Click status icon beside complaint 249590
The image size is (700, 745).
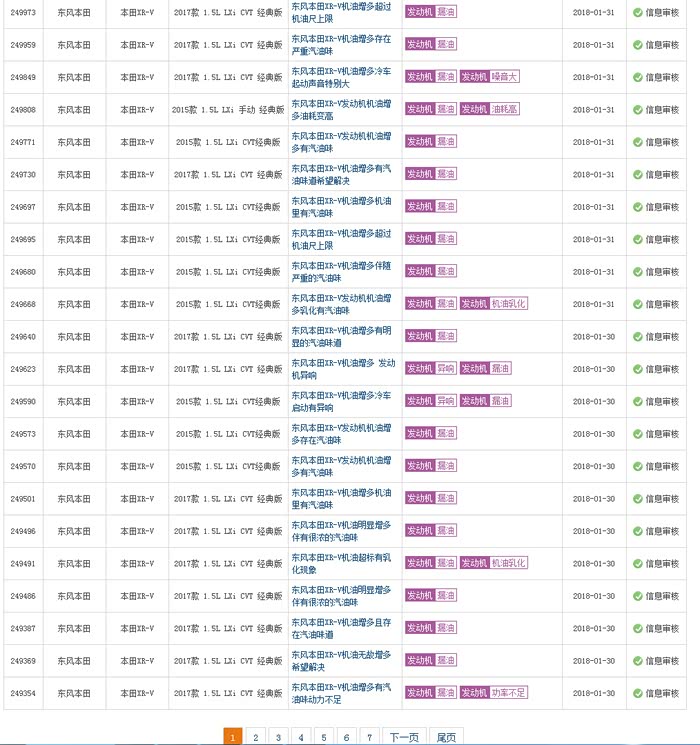click(637, 401)
